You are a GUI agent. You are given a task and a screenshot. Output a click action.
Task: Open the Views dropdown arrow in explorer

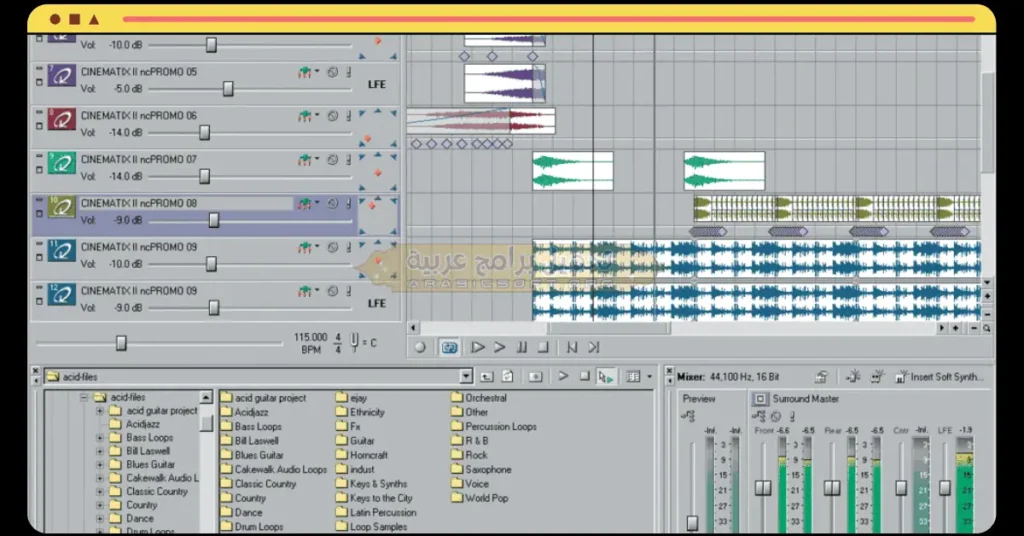(649, 377)
